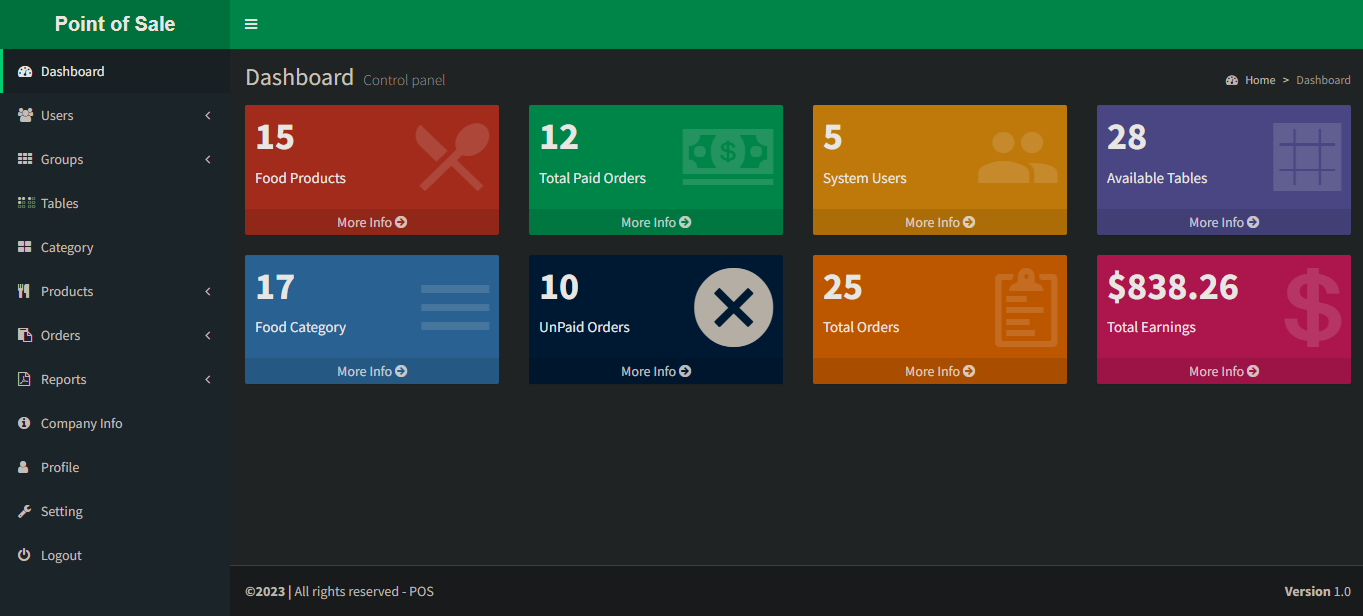The height and width of the screenshot is (616, 1363).
Task: Expand the Reports section
Action: point(208,379)
